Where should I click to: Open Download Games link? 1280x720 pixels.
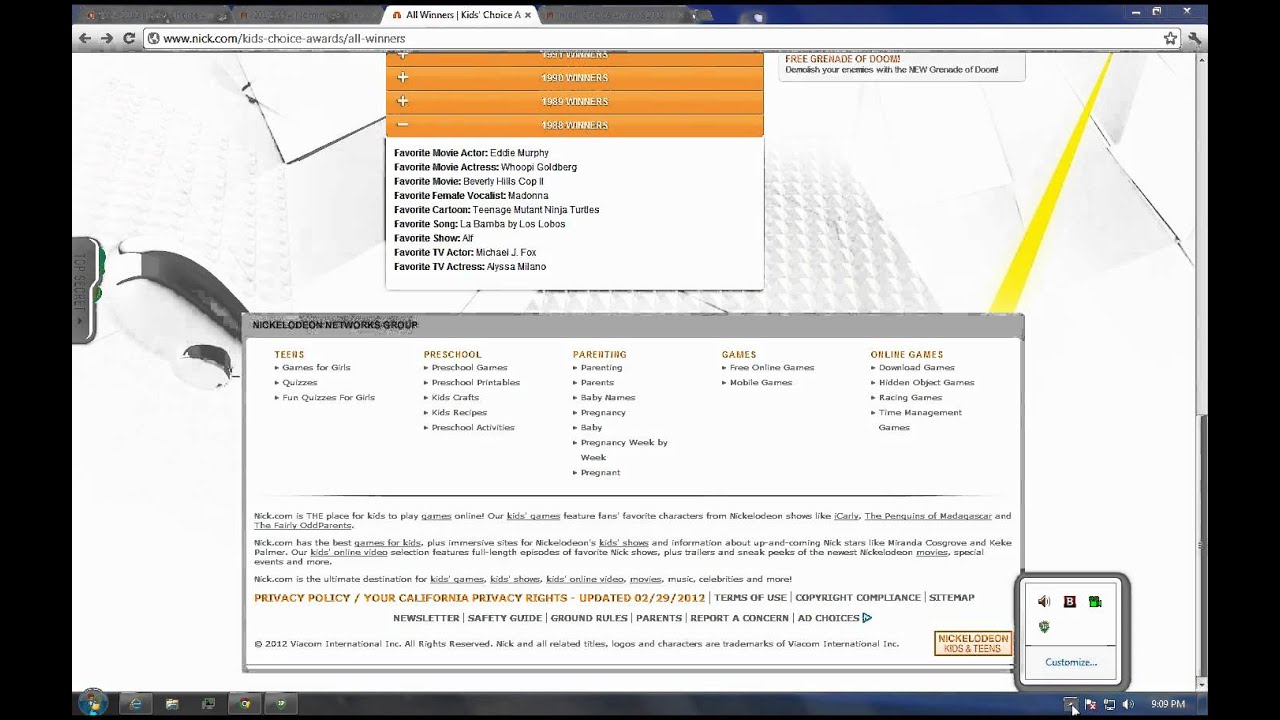pos(916,367)
